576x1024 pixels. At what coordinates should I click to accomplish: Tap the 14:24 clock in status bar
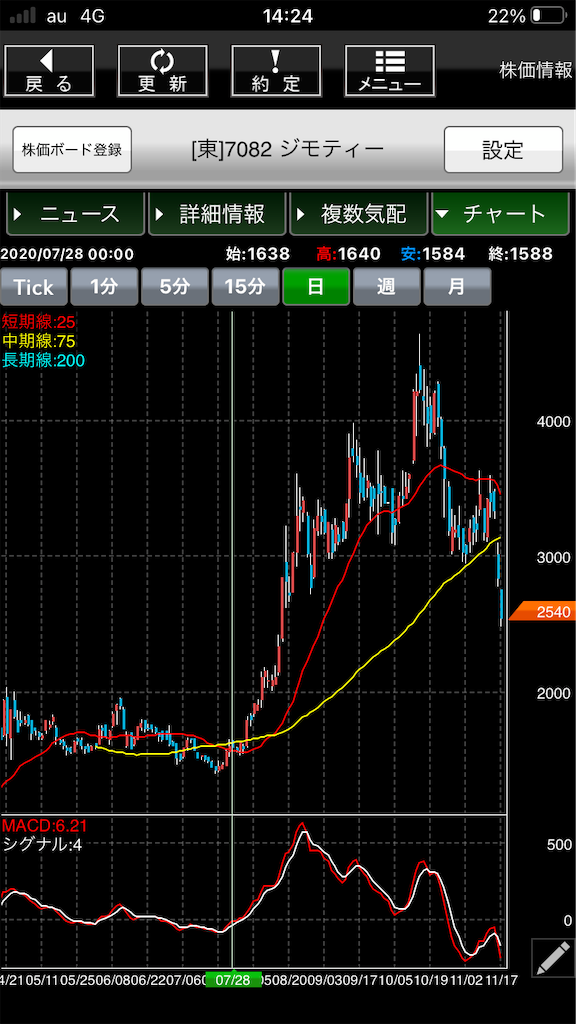287,16
